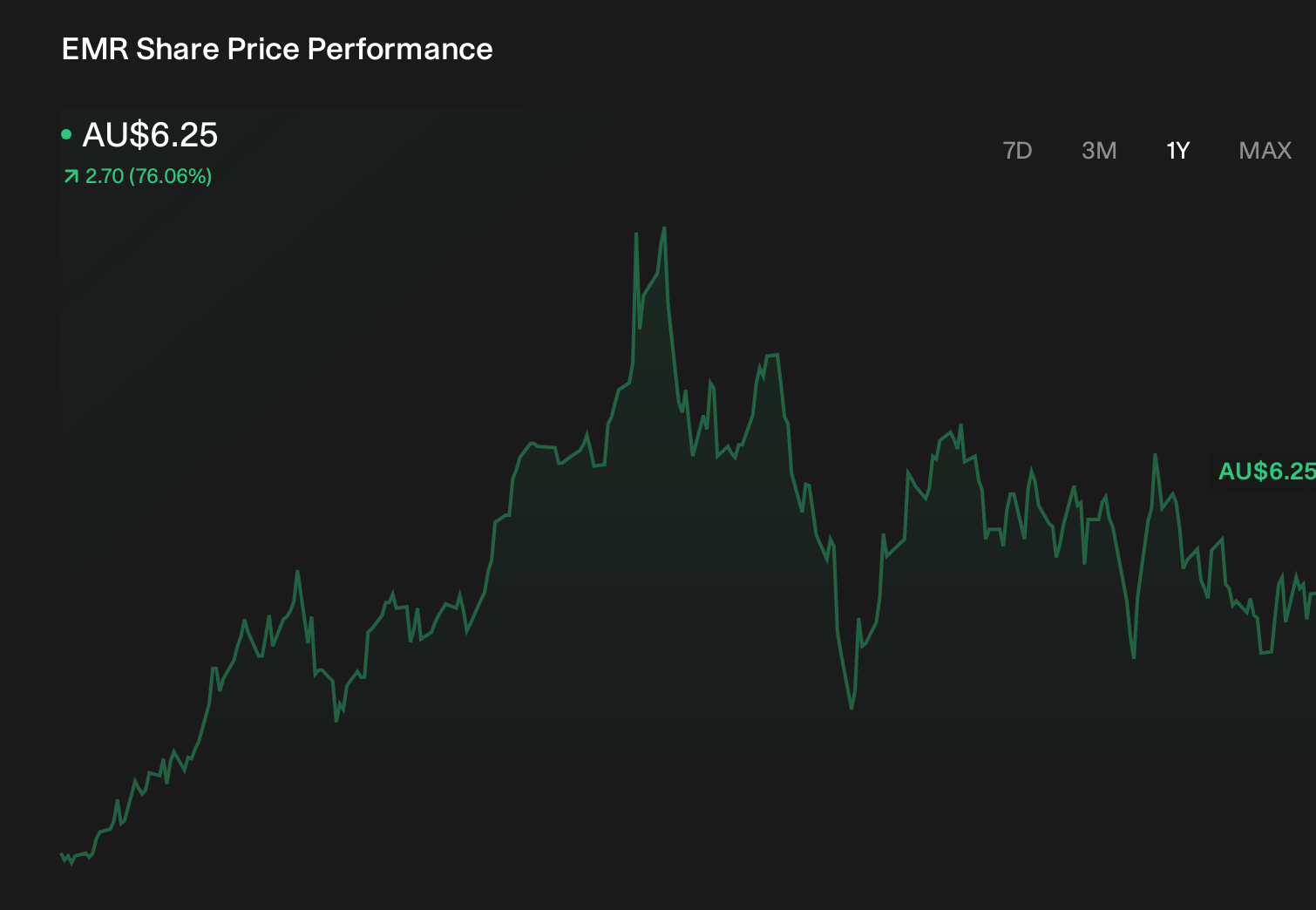Image resolution: width=1316 pixels, height=910 pixels.
Task: Click the sharp spike just before AU$6.25 label
Action: pos(1156,454)
